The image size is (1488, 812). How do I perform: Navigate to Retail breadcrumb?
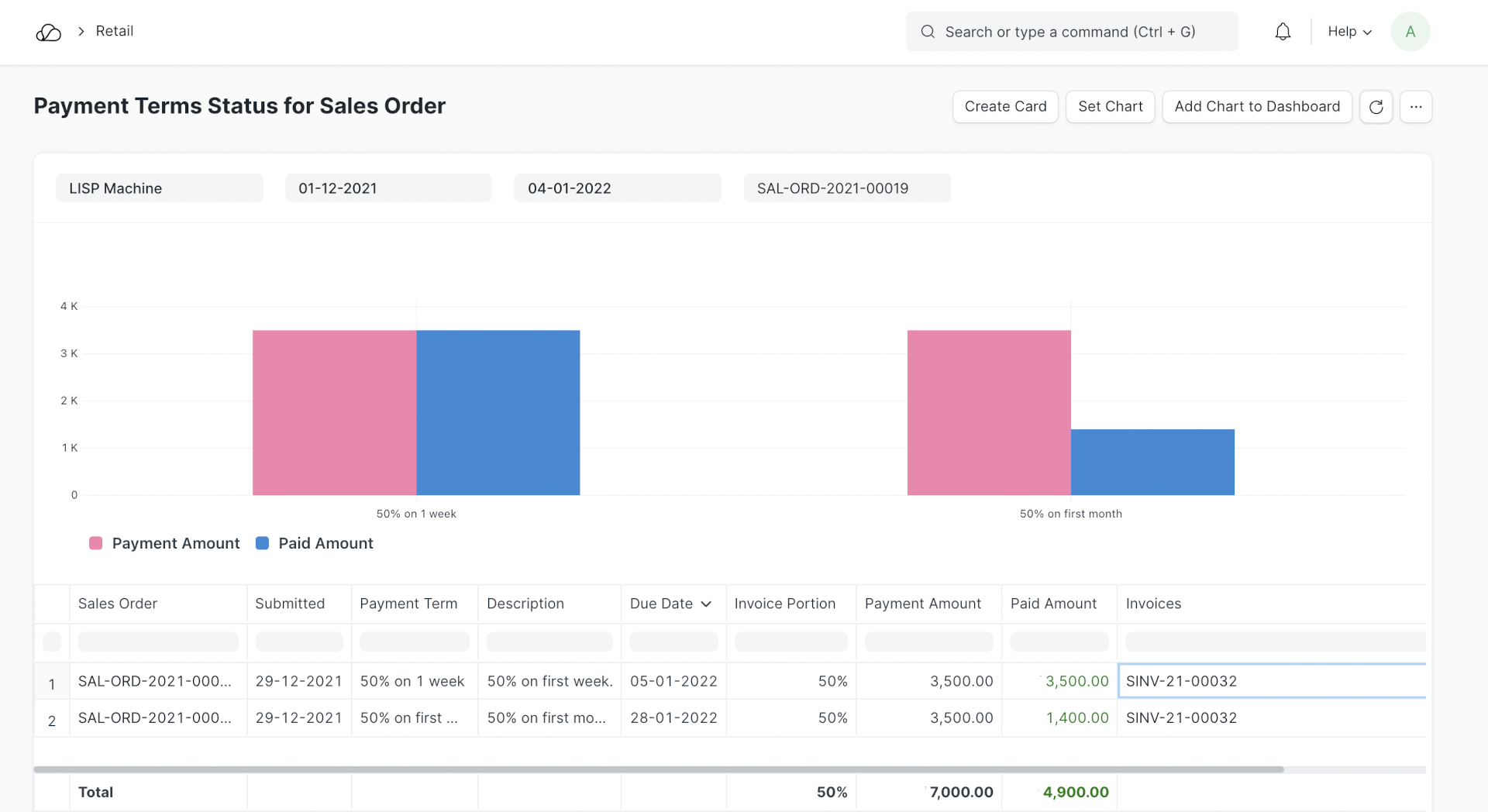(x=115, y=31)
